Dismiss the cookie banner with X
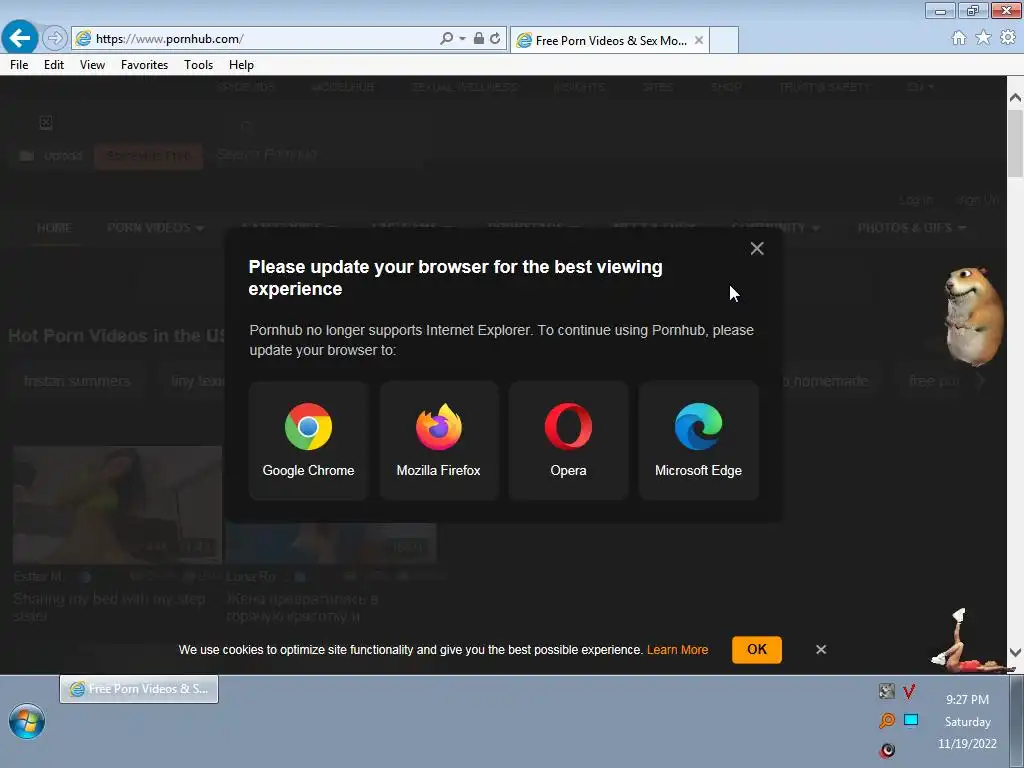The image size is (1024, 768). 821,650
